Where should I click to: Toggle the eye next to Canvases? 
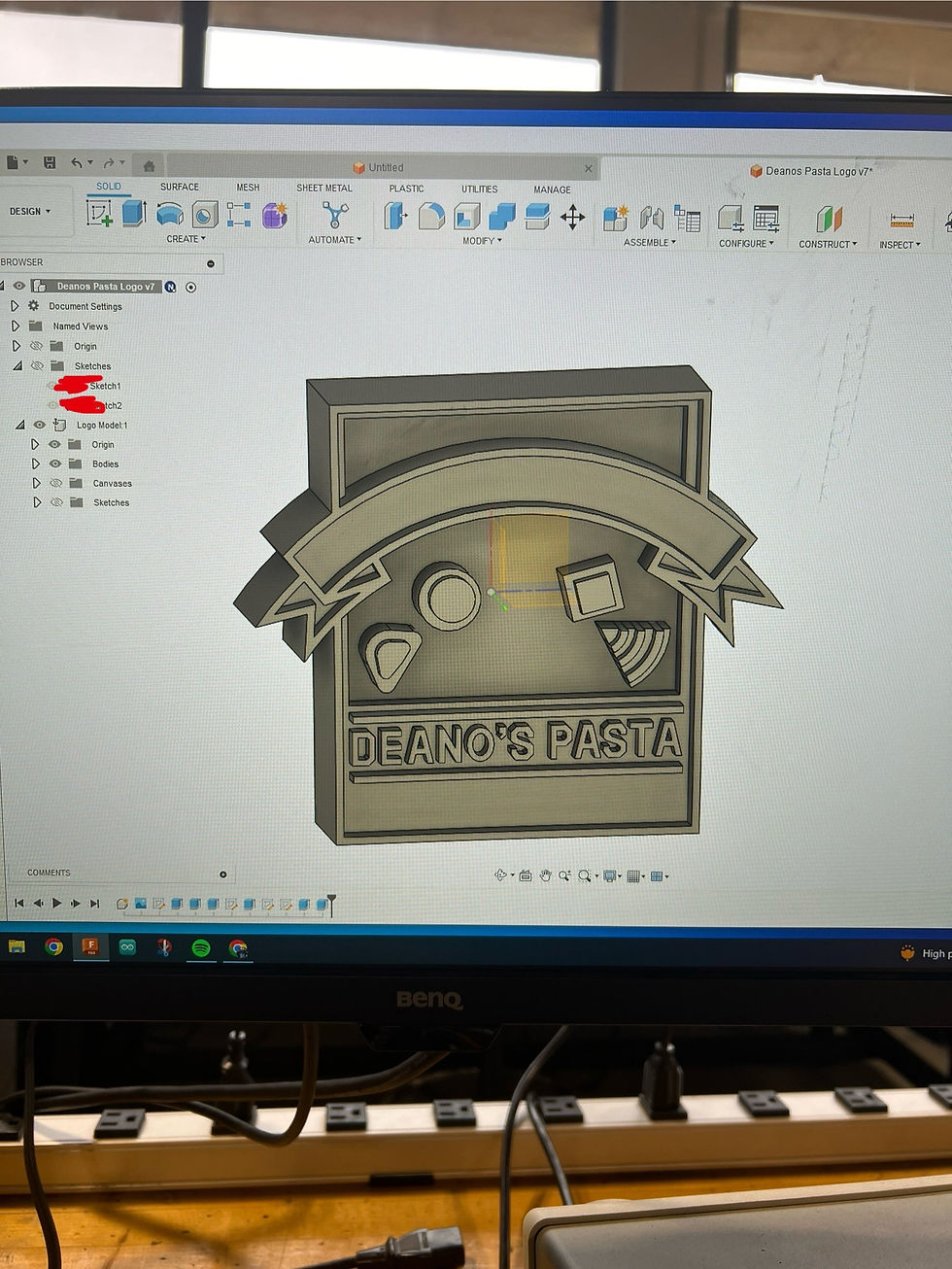55,483
